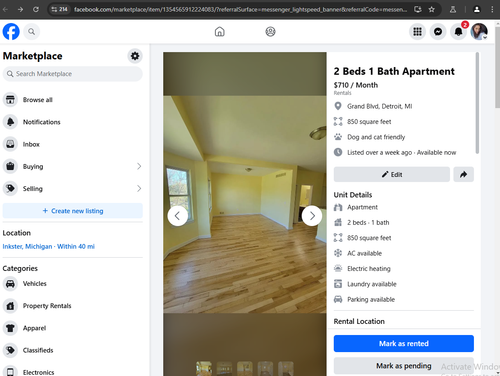Go to the Home feed icon

coord(219,32)
